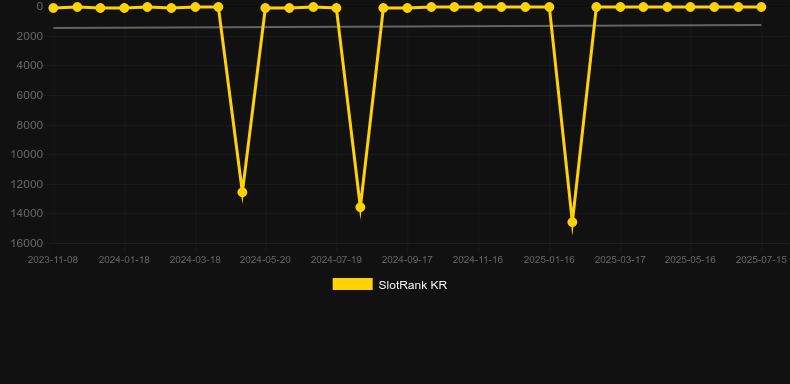790x384 pixels.
Task: Click the data point above 2024-11-16
Action: 478,7
